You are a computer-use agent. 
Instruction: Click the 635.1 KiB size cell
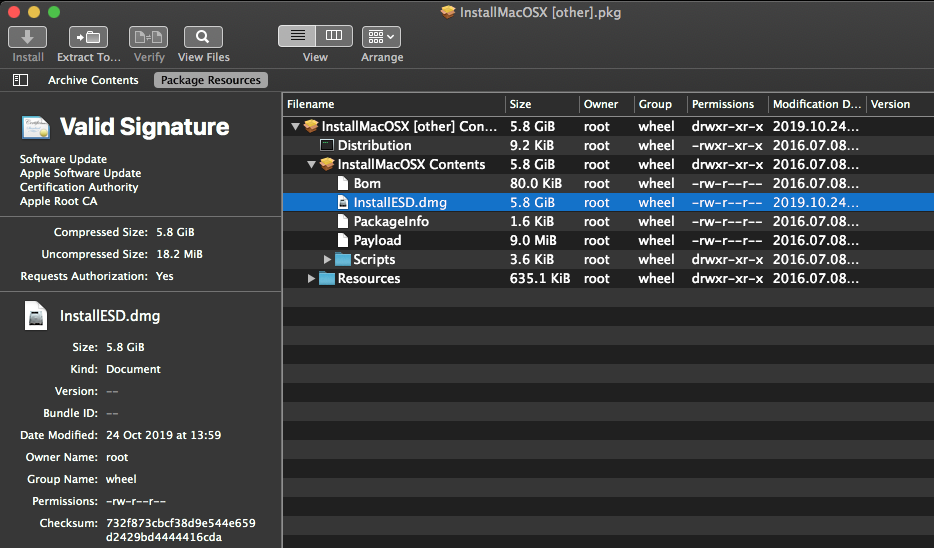coord(540,279)
